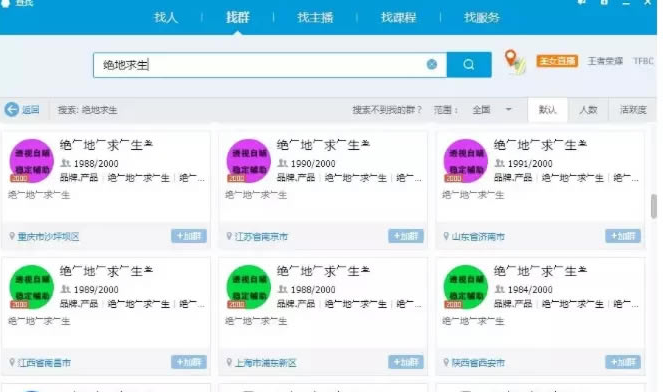Click the 江西省南昌市 location link
Viewport: 667px width, 392px height.
pyautogui.click(x=44, y=363)
